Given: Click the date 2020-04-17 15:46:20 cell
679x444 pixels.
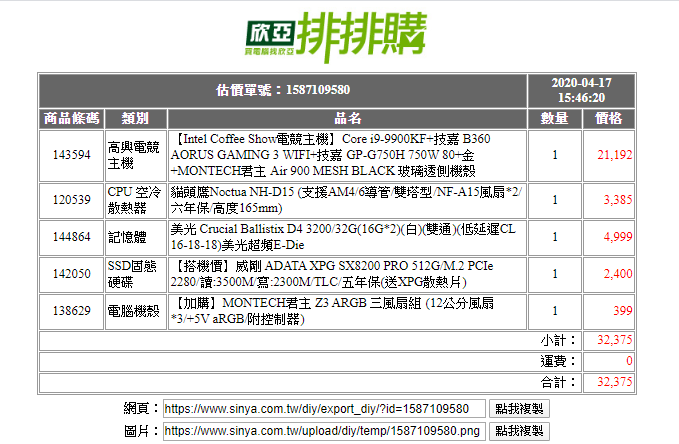Looking at the screenshot, I should (x=581, y=90).
